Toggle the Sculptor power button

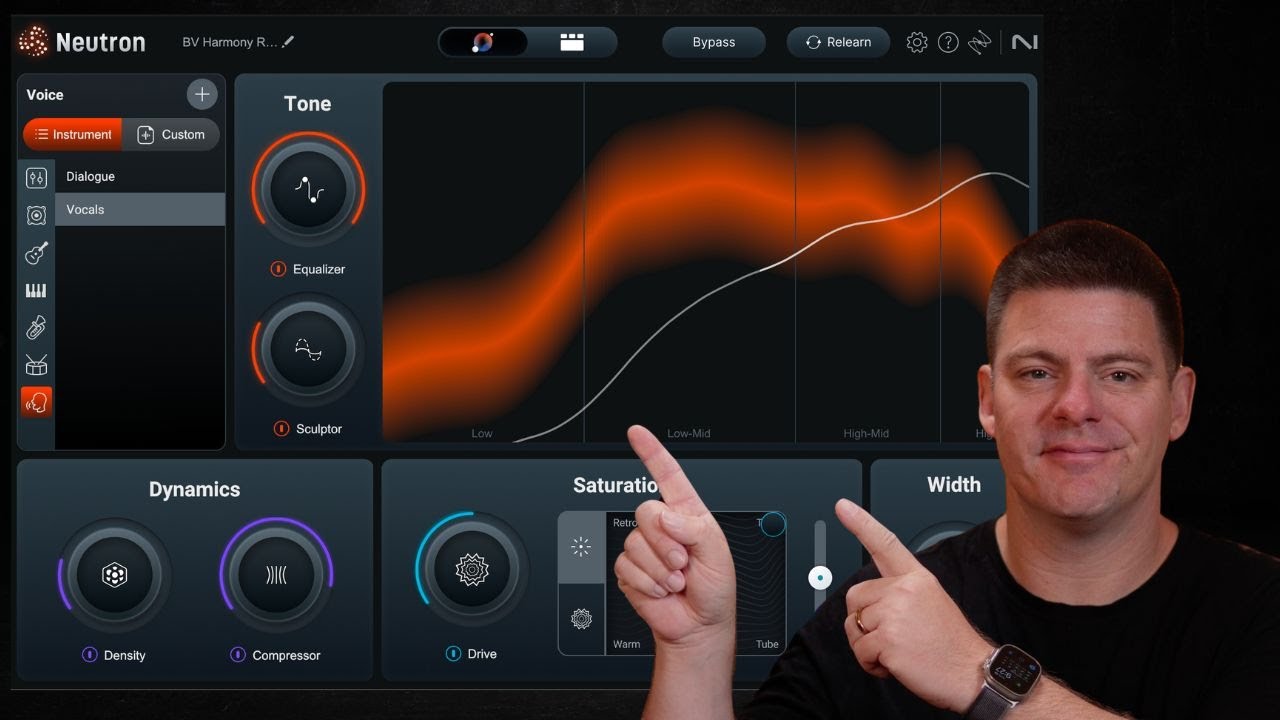coord(281,429)
